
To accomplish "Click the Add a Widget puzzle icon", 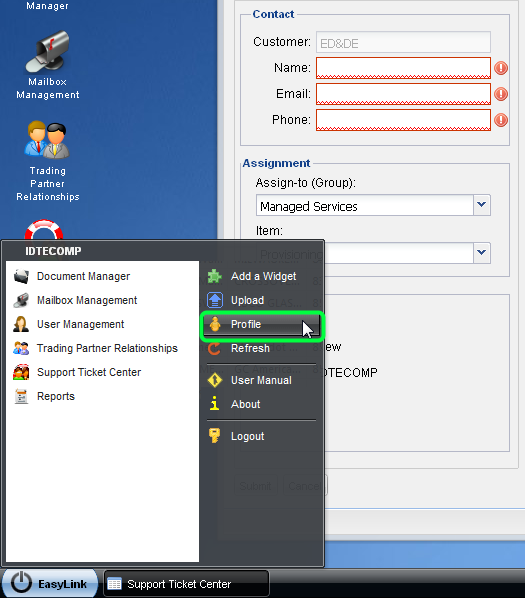I will [x=215, y=276].
